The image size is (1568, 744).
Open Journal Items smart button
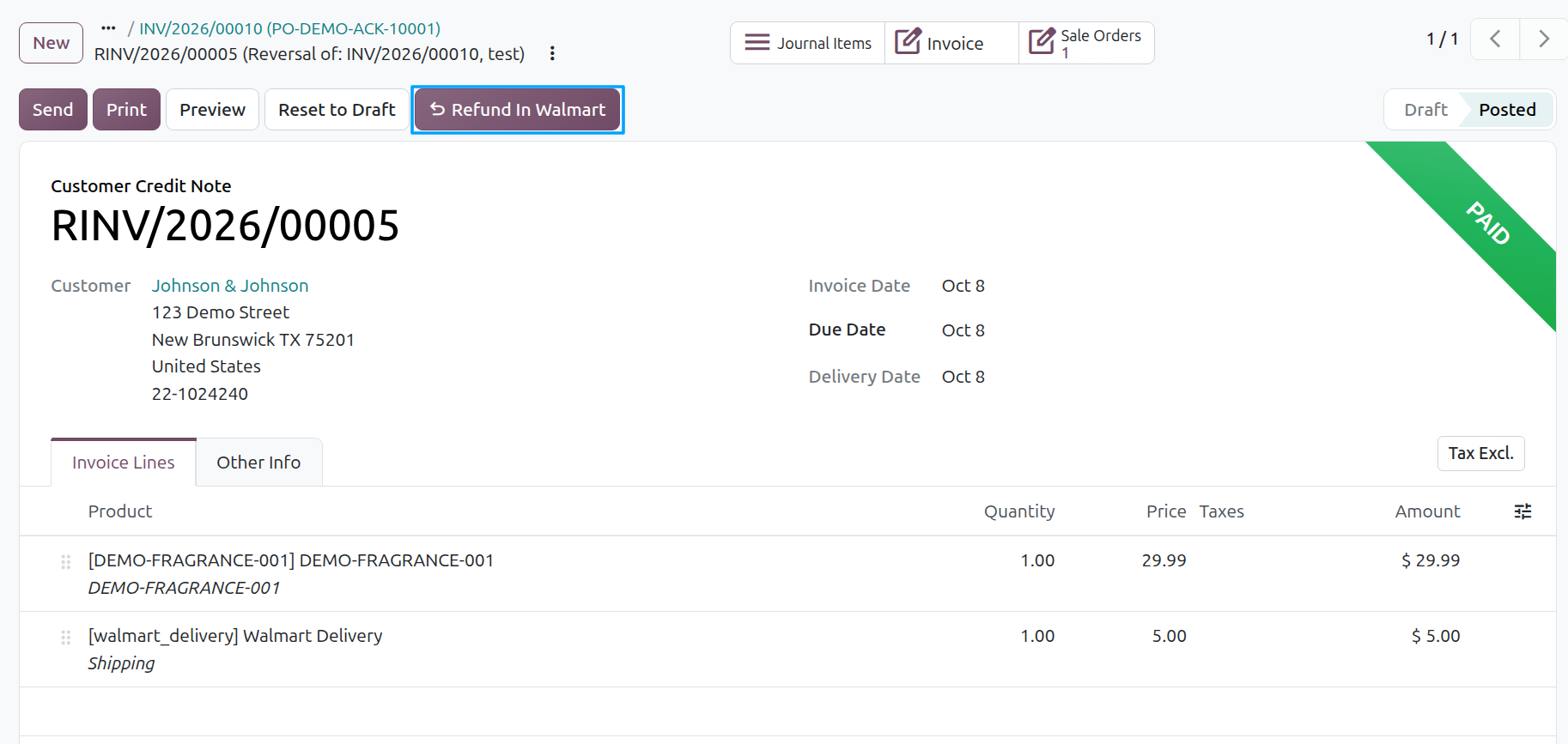pos(807,43)
